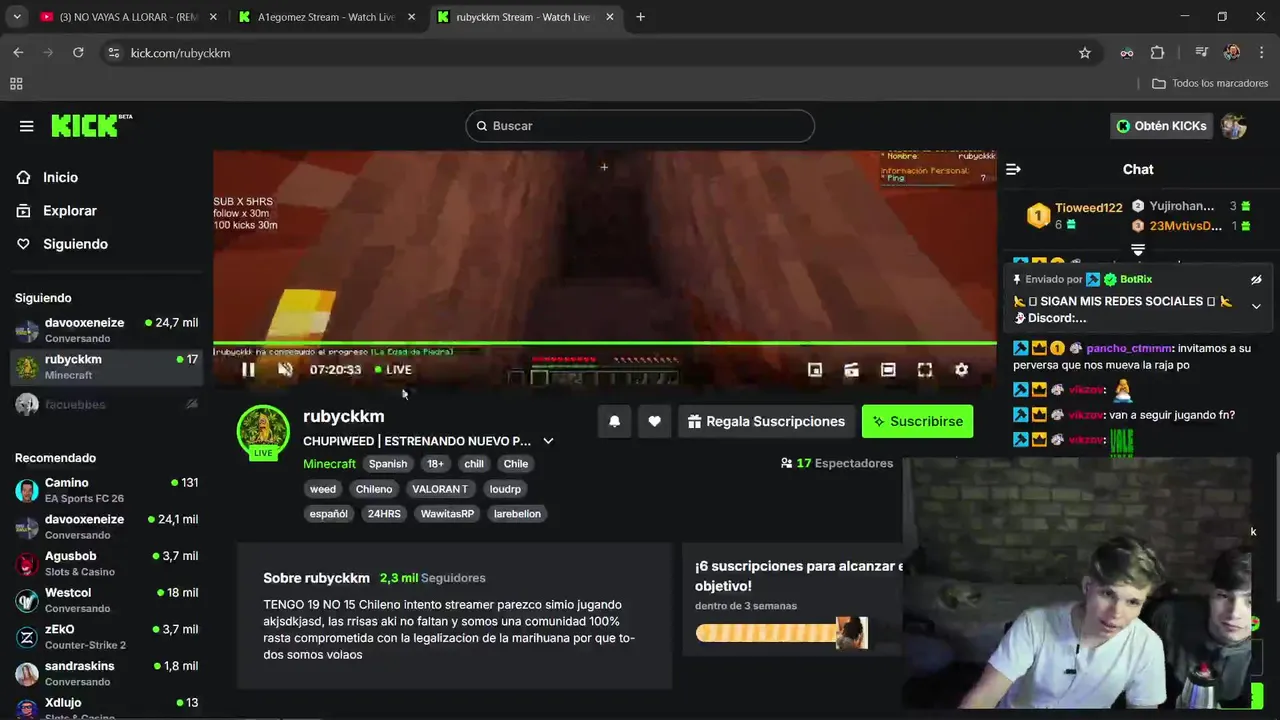Open browser extensions puzzle icon
The width and height of the screenshot is (1280, 720).
tap(1157, 53)
